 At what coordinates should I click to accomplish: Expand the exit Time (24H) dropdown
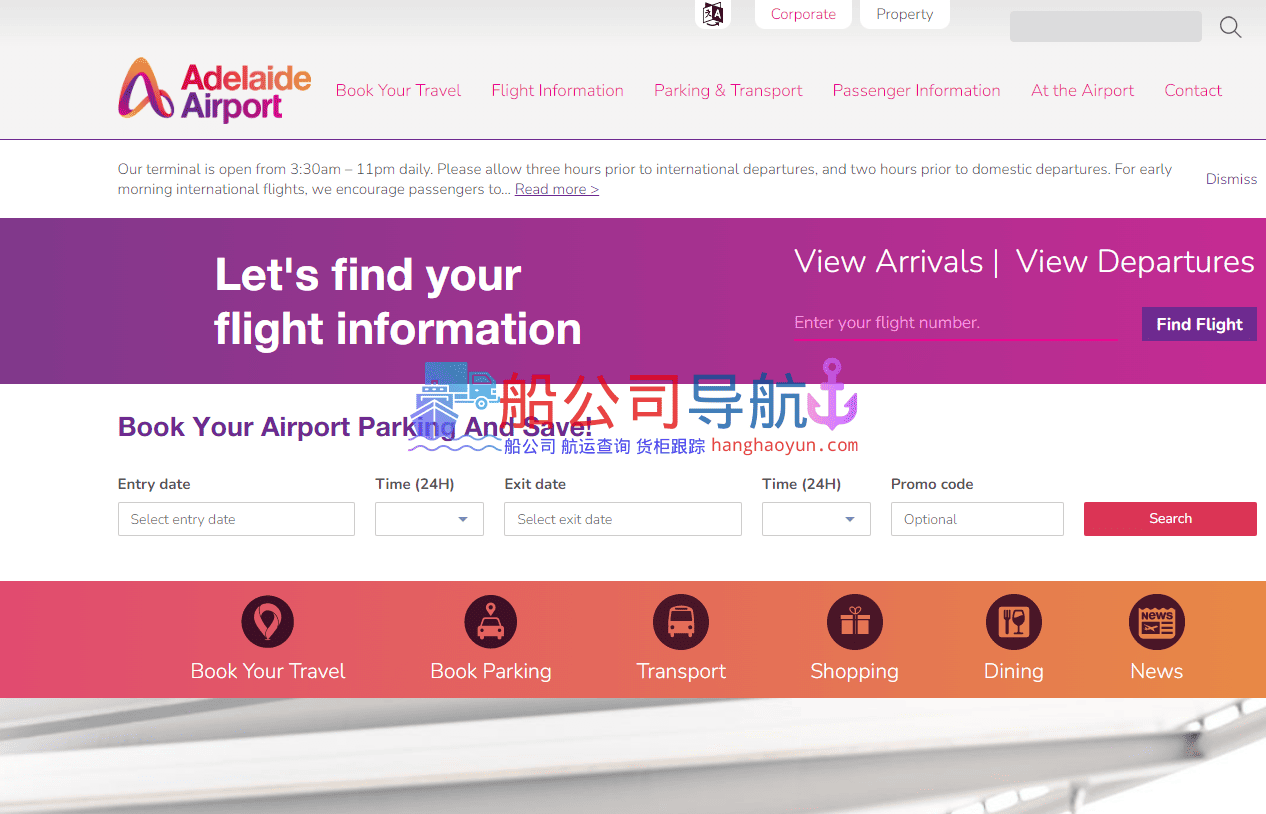click(816, 519)
